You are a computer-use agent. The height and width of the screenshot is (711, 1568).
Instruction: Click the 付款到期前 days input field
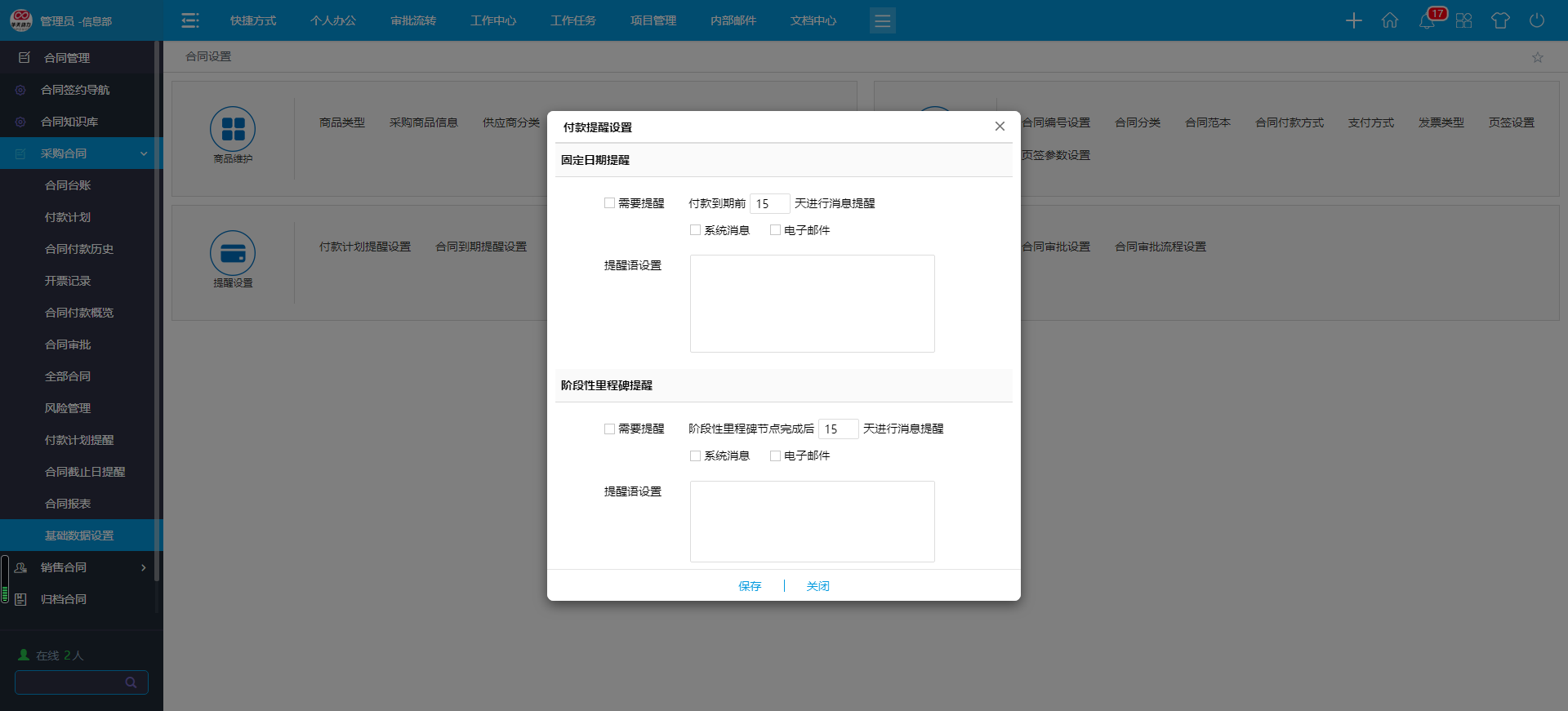[x=769, y=203]
